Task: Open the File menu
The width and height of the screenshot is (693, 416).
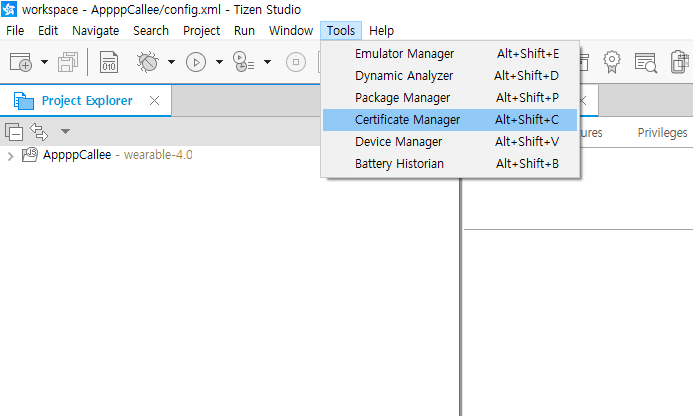Action: tap(15, 31)
